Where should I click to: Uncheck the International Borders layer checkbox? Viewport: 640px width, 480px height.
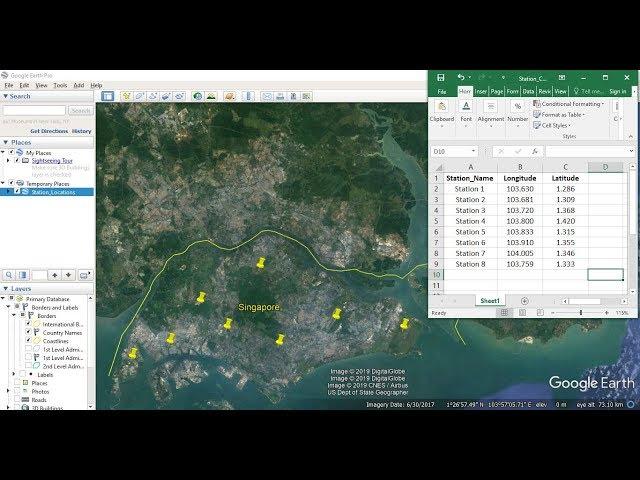pos(28,324)
